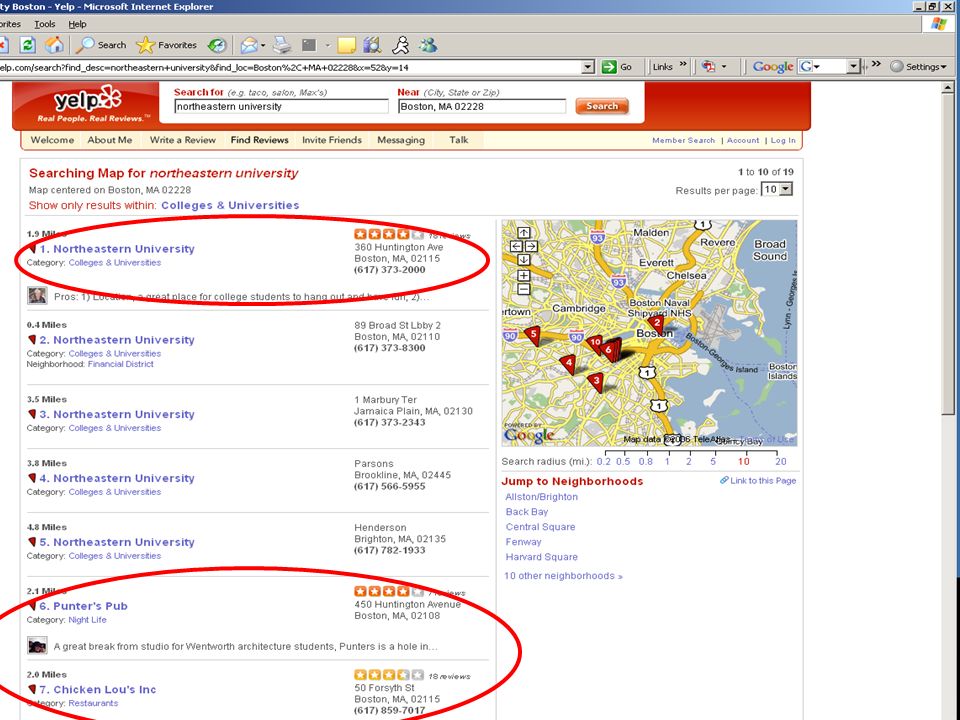Image resolution: width=960 pixels, height=720 pixels.
Task: Expand the Links toolbar chevron
Action: 683,64
